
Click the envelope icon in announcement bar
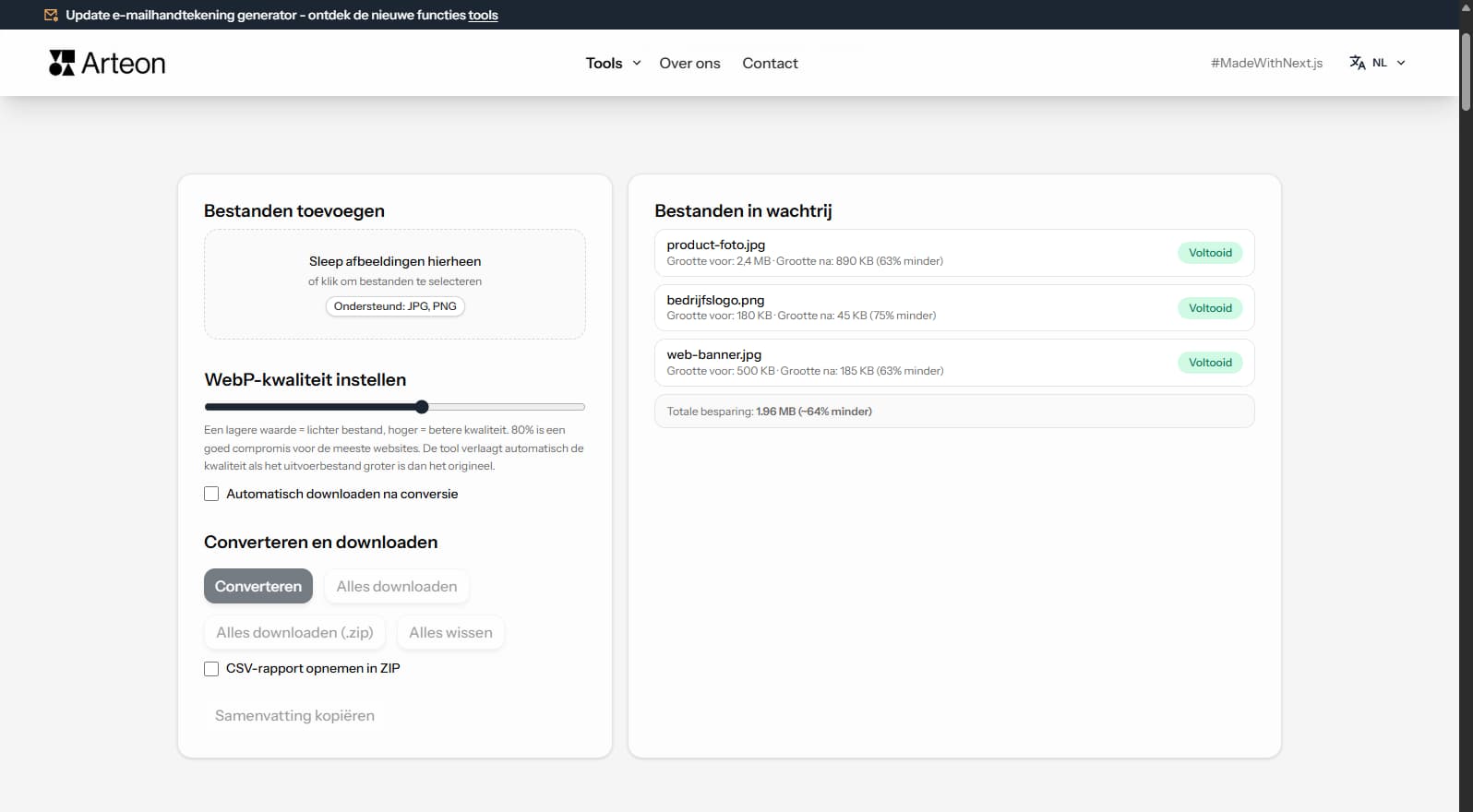[x=52, y=15]
